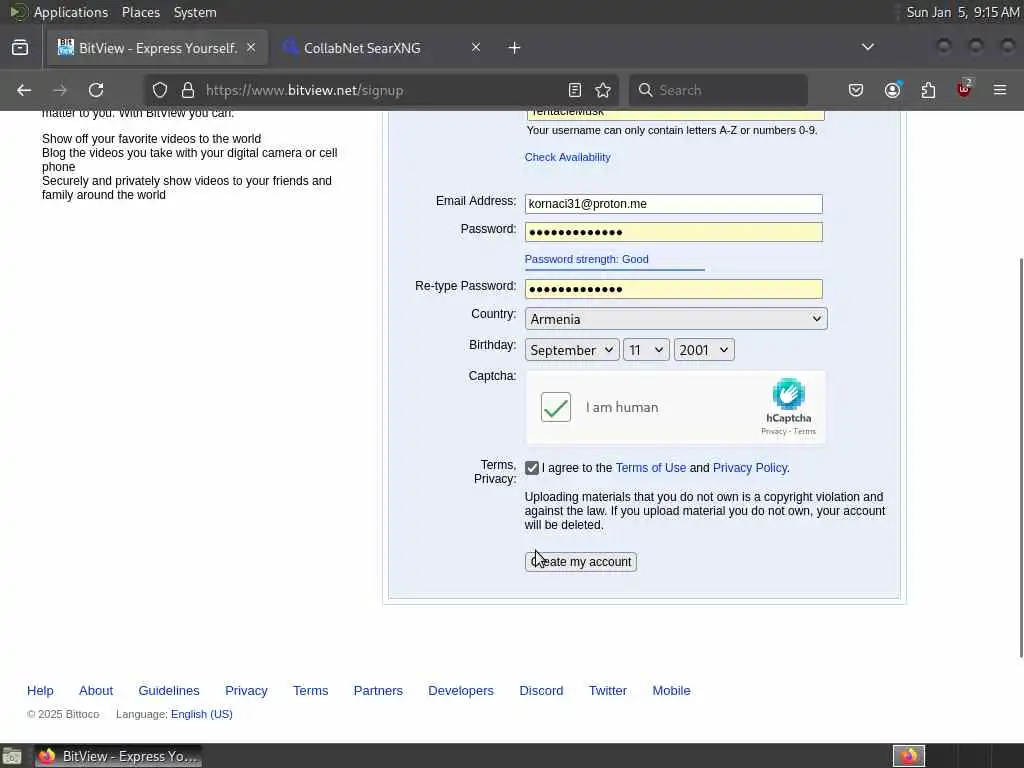Open the Applications menu

[71, 12]
